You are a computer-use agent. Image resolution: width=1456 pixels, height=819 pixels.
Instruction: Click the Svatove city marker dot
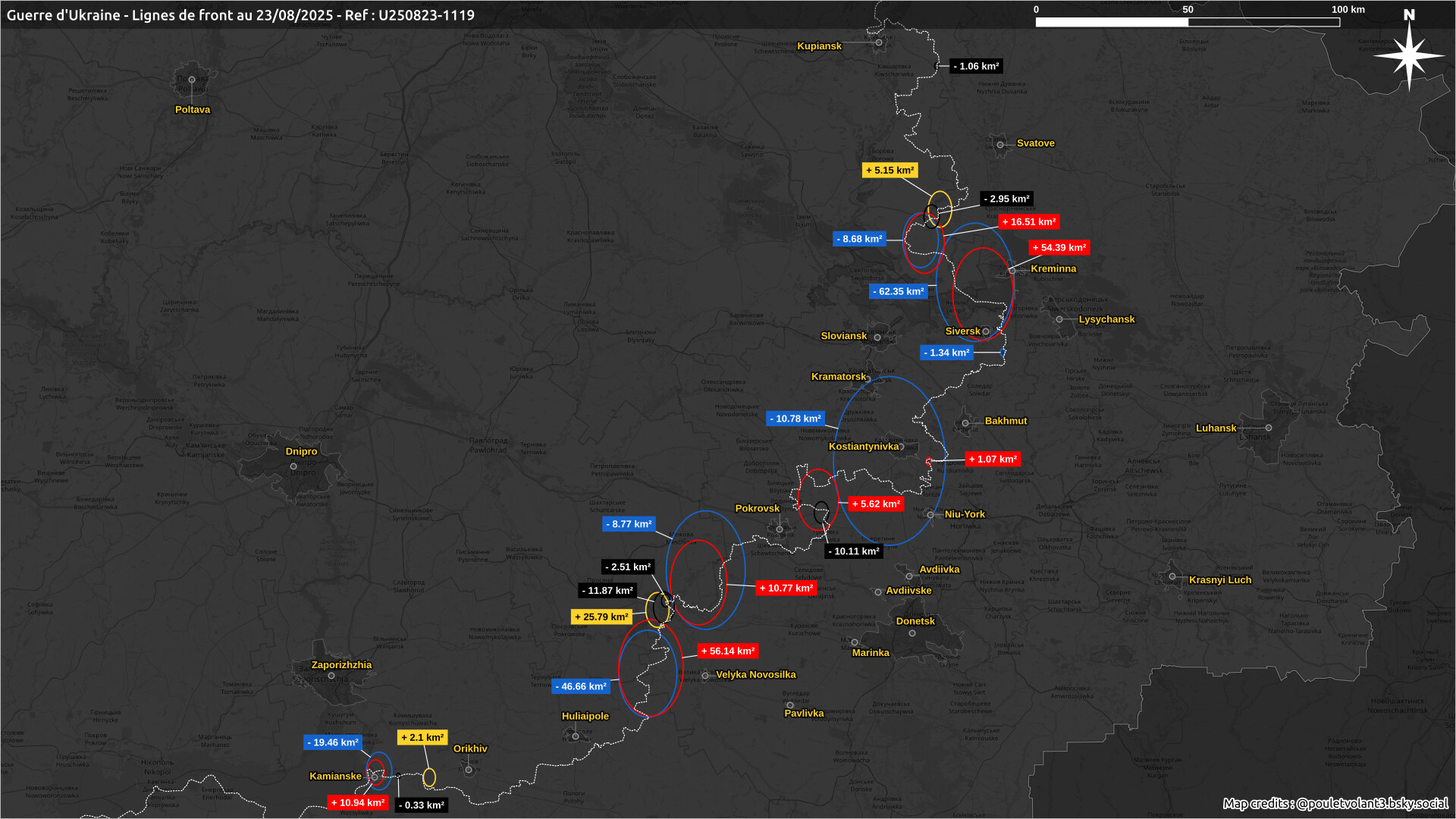(1000, 144)
